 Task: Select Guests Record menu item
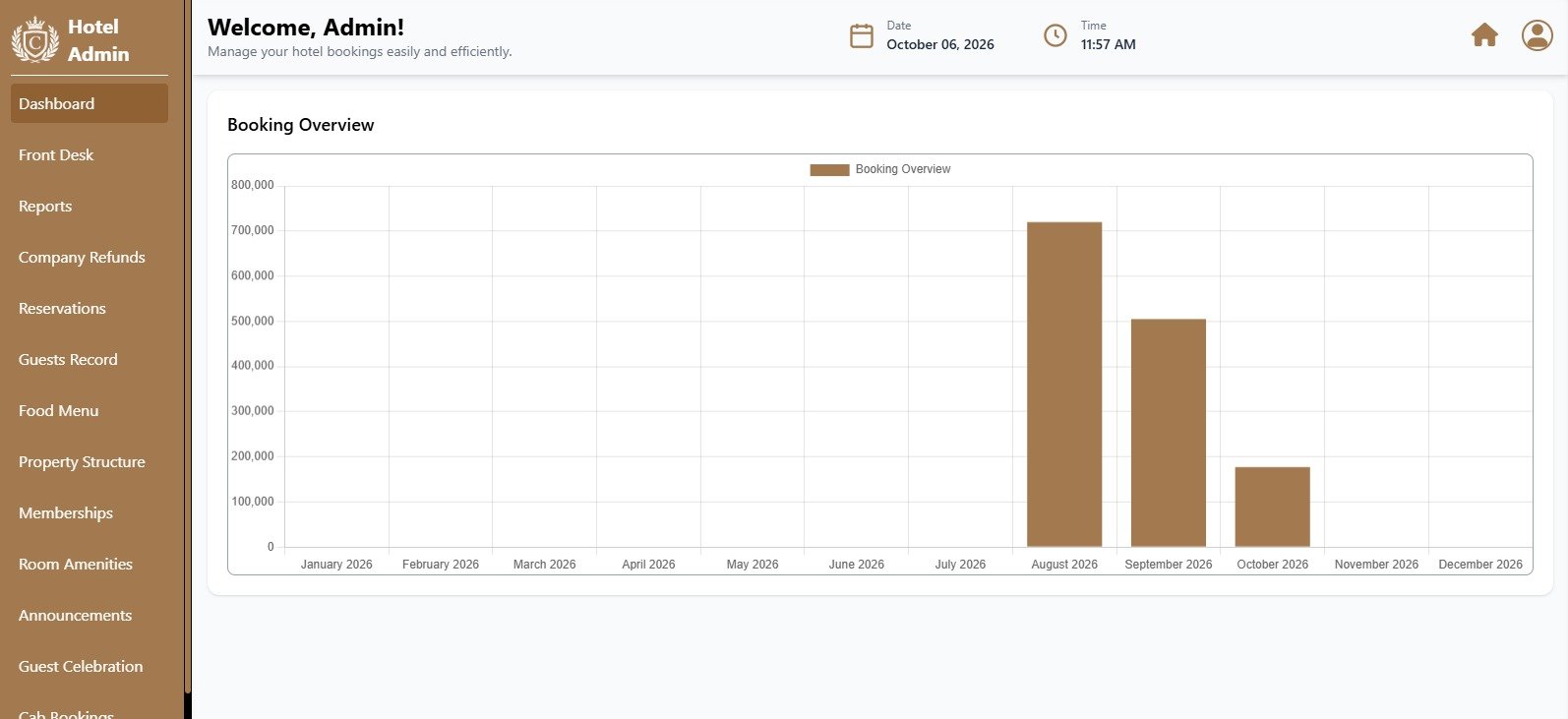click(x=90, y=359)
